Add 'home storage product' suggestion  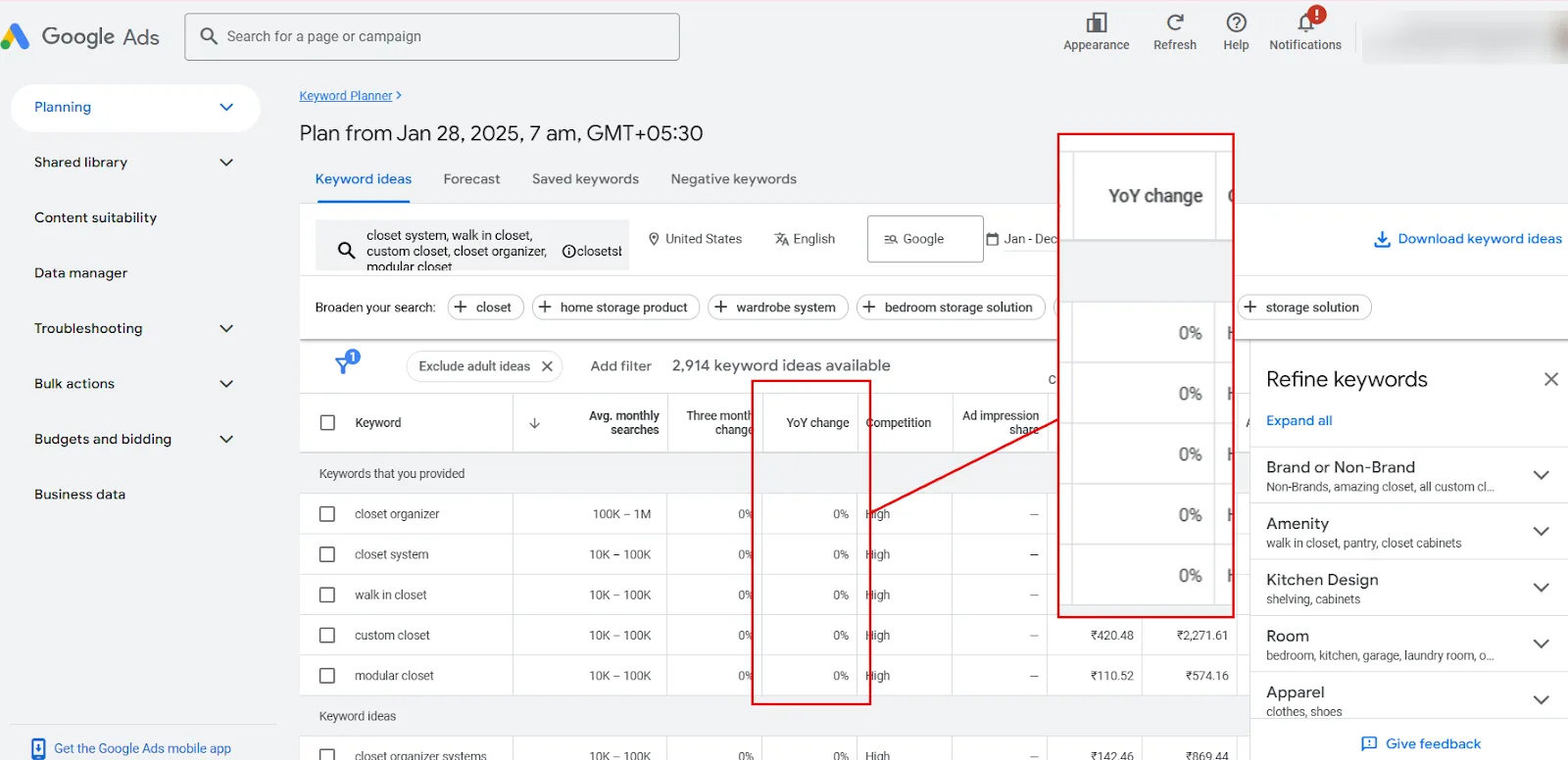(x=615, y=308)
